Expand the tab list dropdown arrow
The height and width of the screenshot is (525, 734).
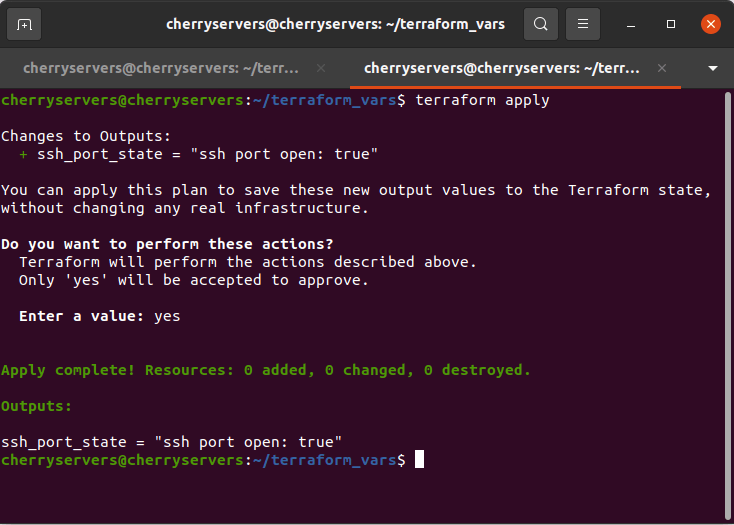[713, 68]
